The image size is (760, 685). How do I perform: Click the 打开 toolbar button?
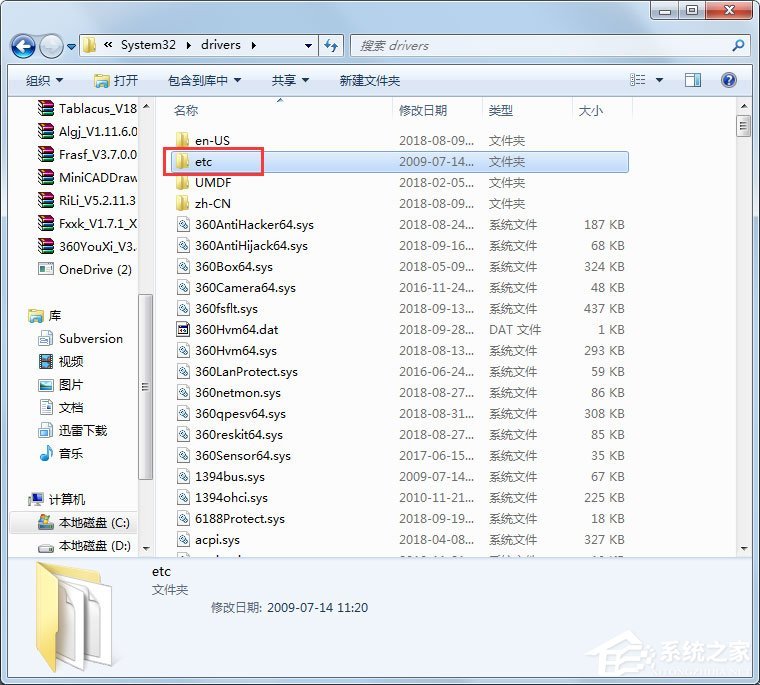pyautogui.click(x=116, y=80)
